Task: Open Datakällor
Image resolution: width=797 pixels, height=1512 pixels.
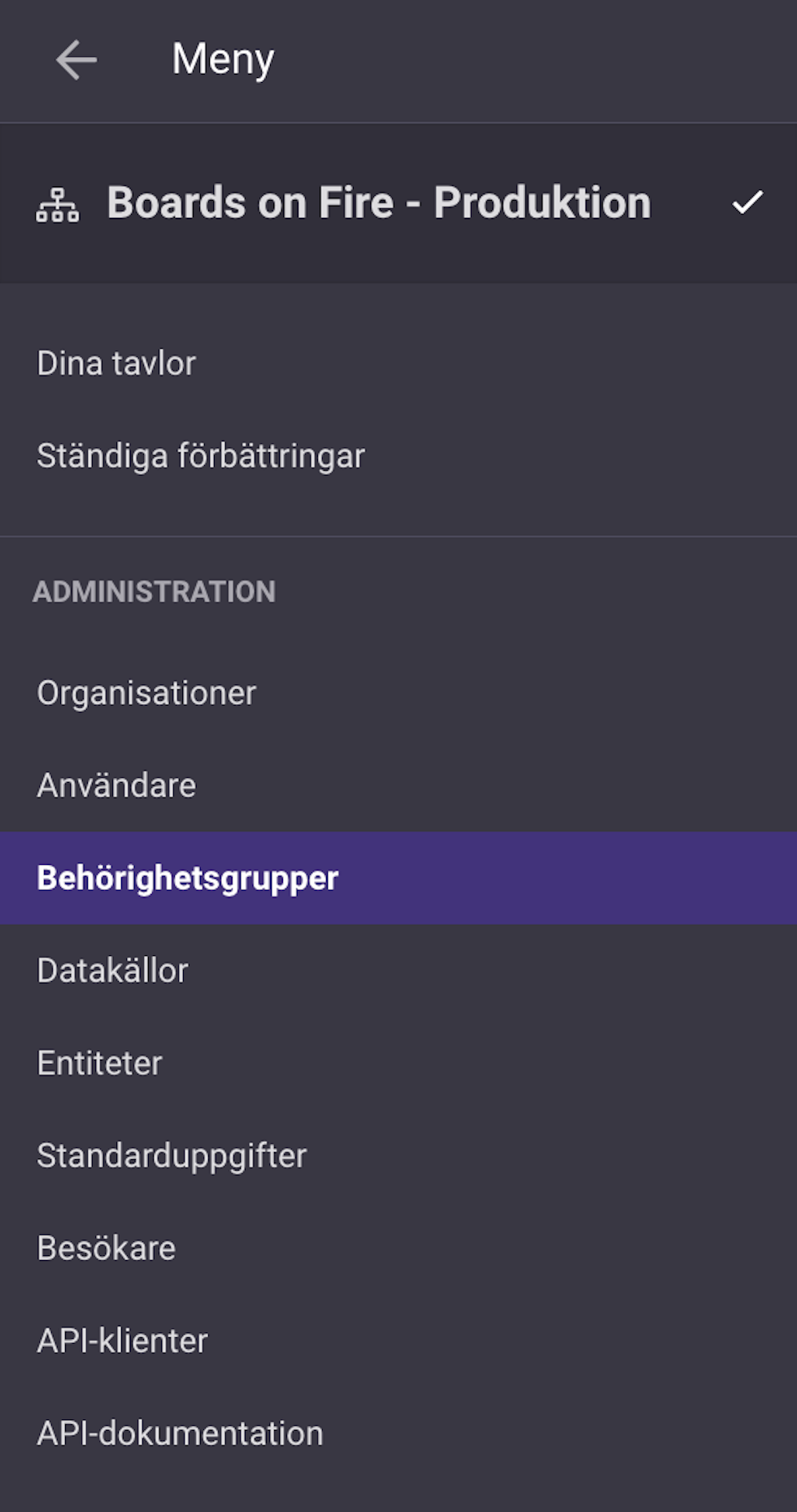Action: click(398, 971)
